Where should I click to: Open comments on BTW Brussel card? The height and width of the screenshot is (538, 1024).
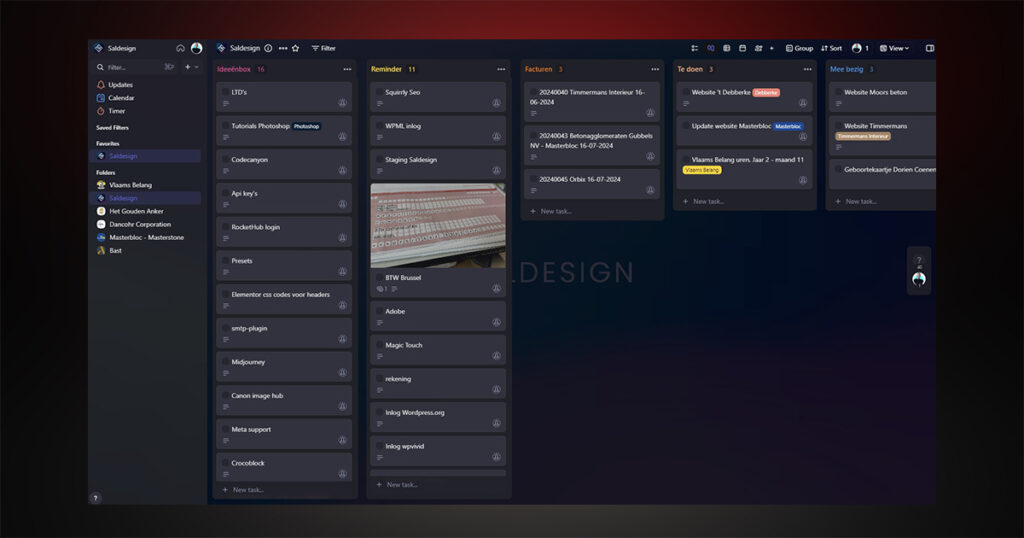pos(382,289)
